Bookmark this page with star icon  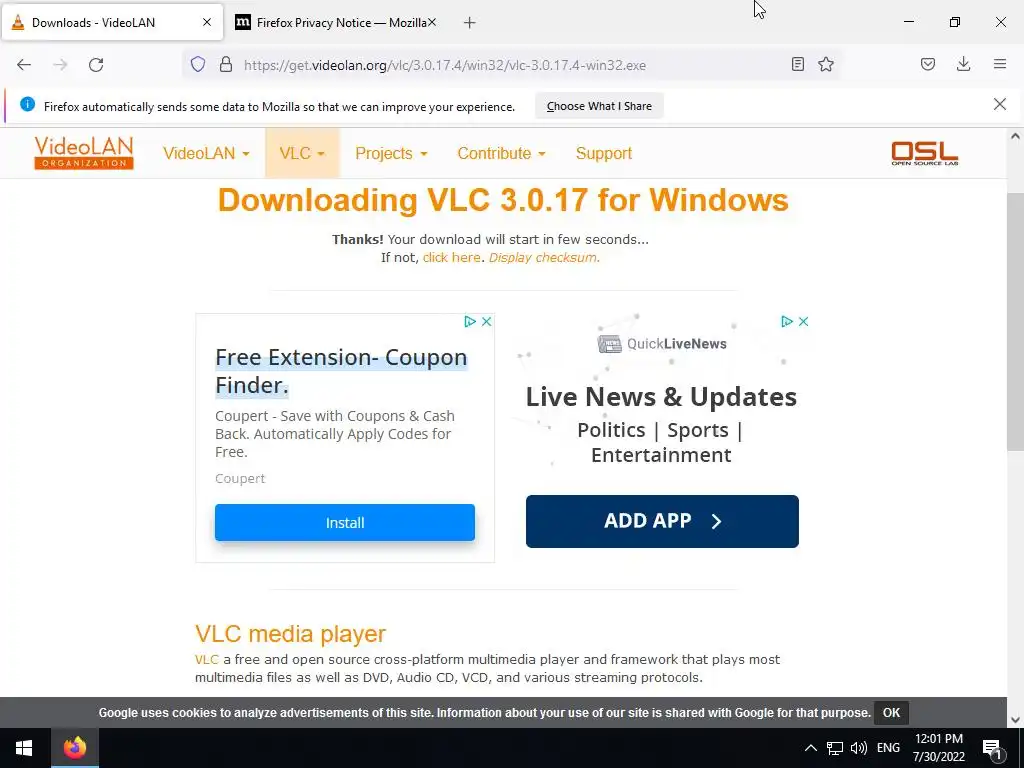pos(826,65)
